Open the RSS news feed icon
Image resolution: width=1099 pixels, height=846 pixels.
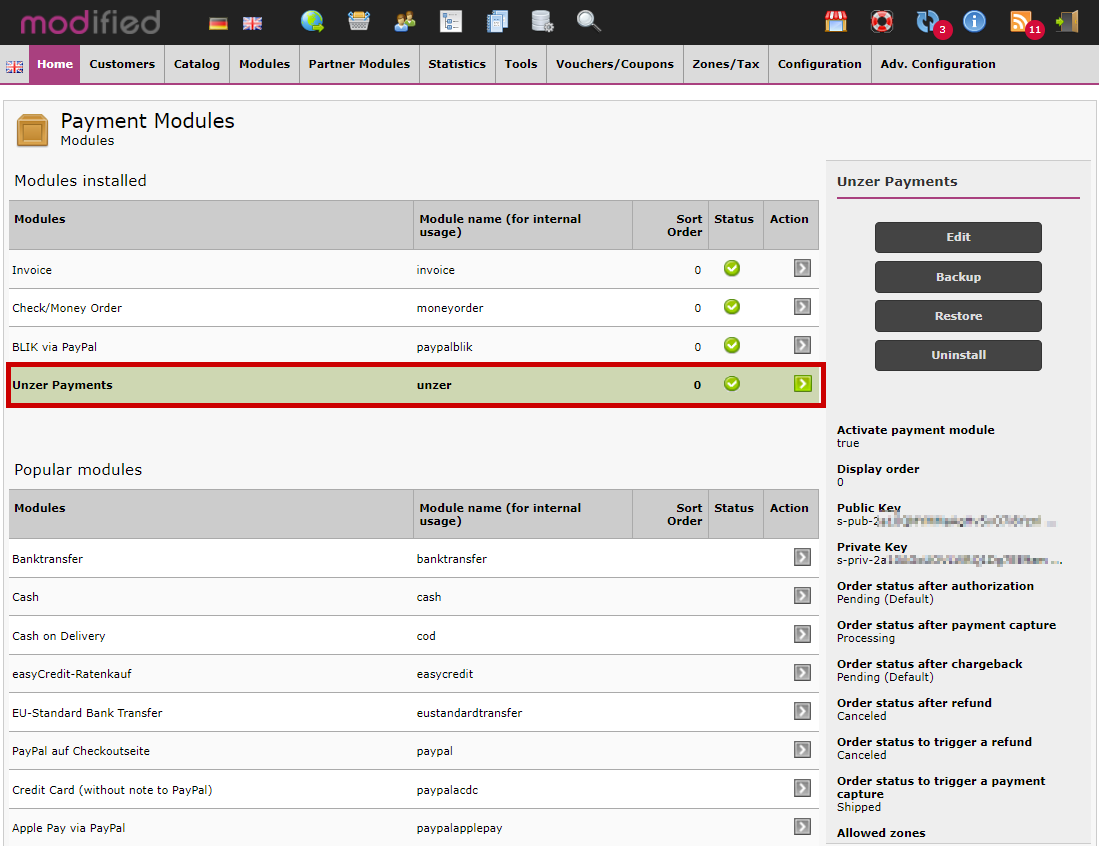tap(1023, 22)
